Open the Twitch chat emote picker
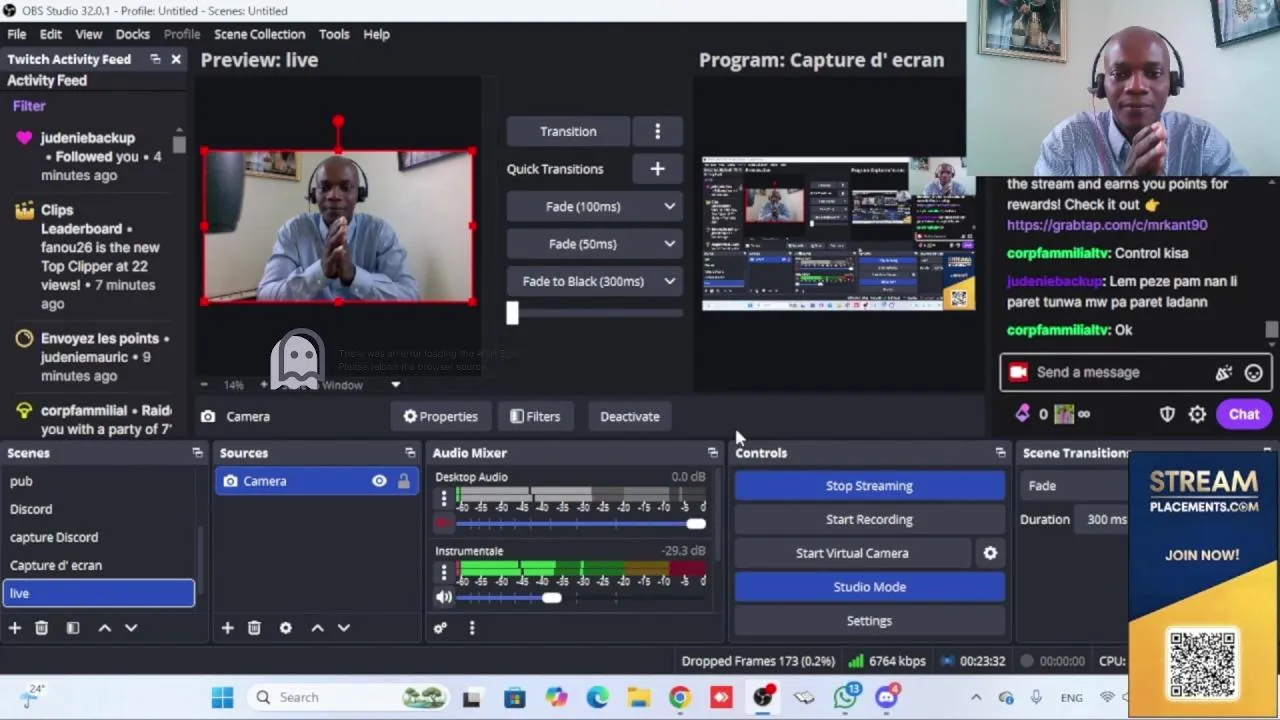 pyautogui.click(x=1253, y=373)
